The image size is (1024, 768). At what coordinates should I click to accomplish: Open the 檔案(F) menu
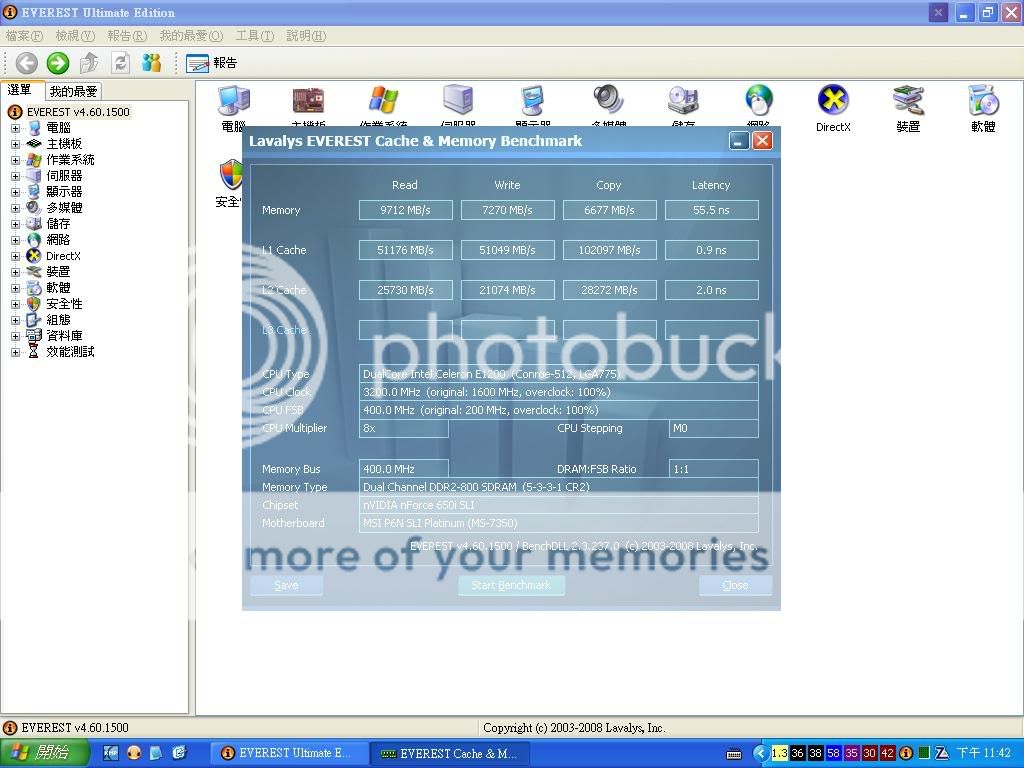point(24,36)
